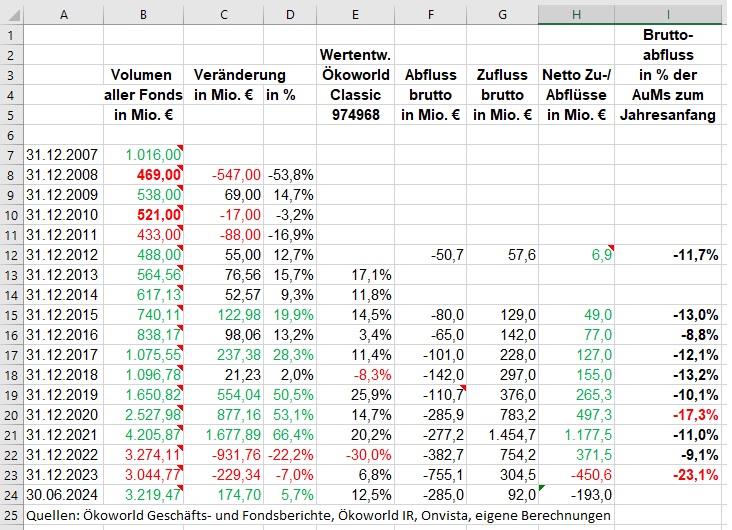Click the select-all corner of the sheet

[x=10, y=15]
